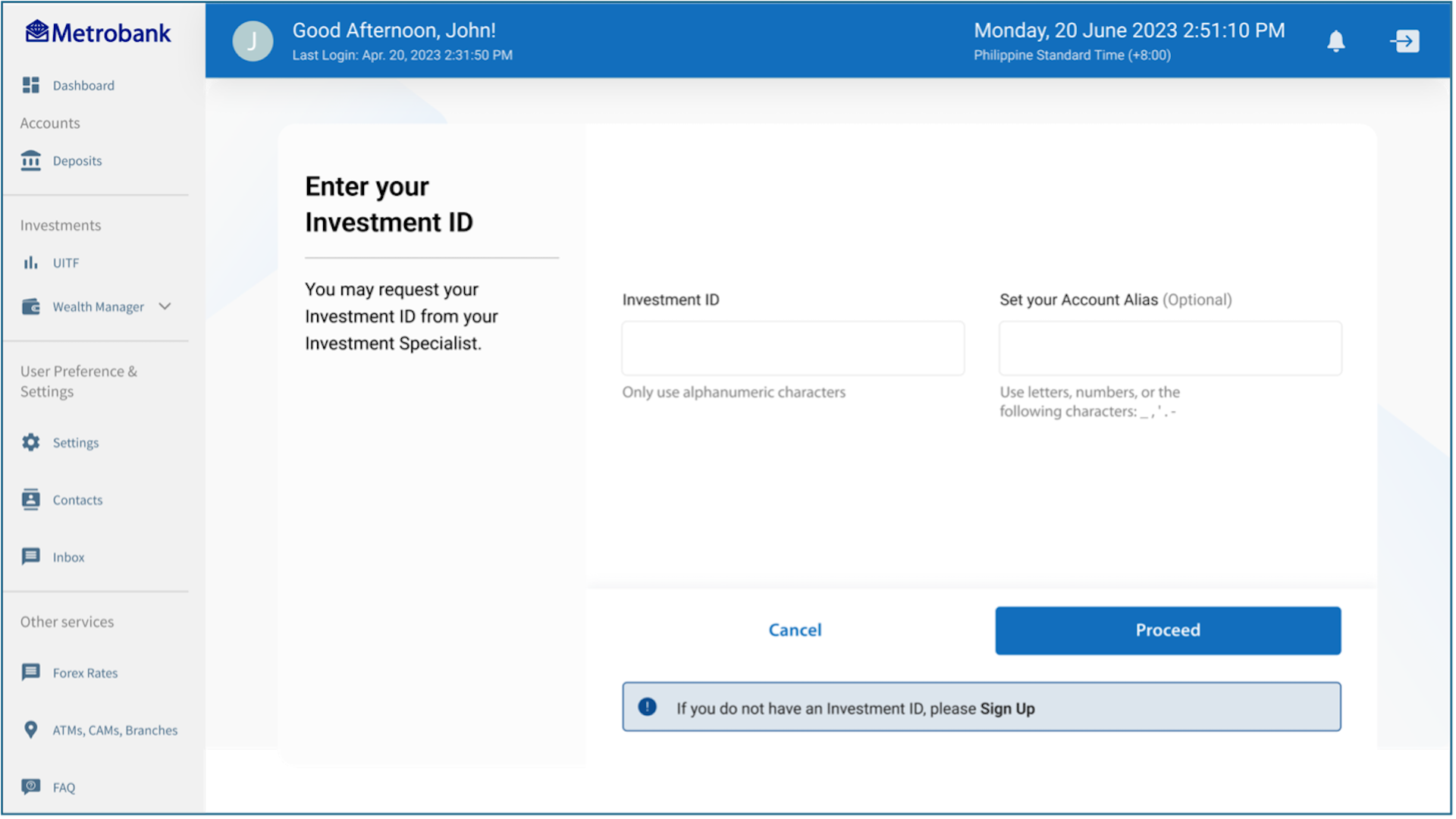Click the John profile avatar circle

tap(253, 41)
